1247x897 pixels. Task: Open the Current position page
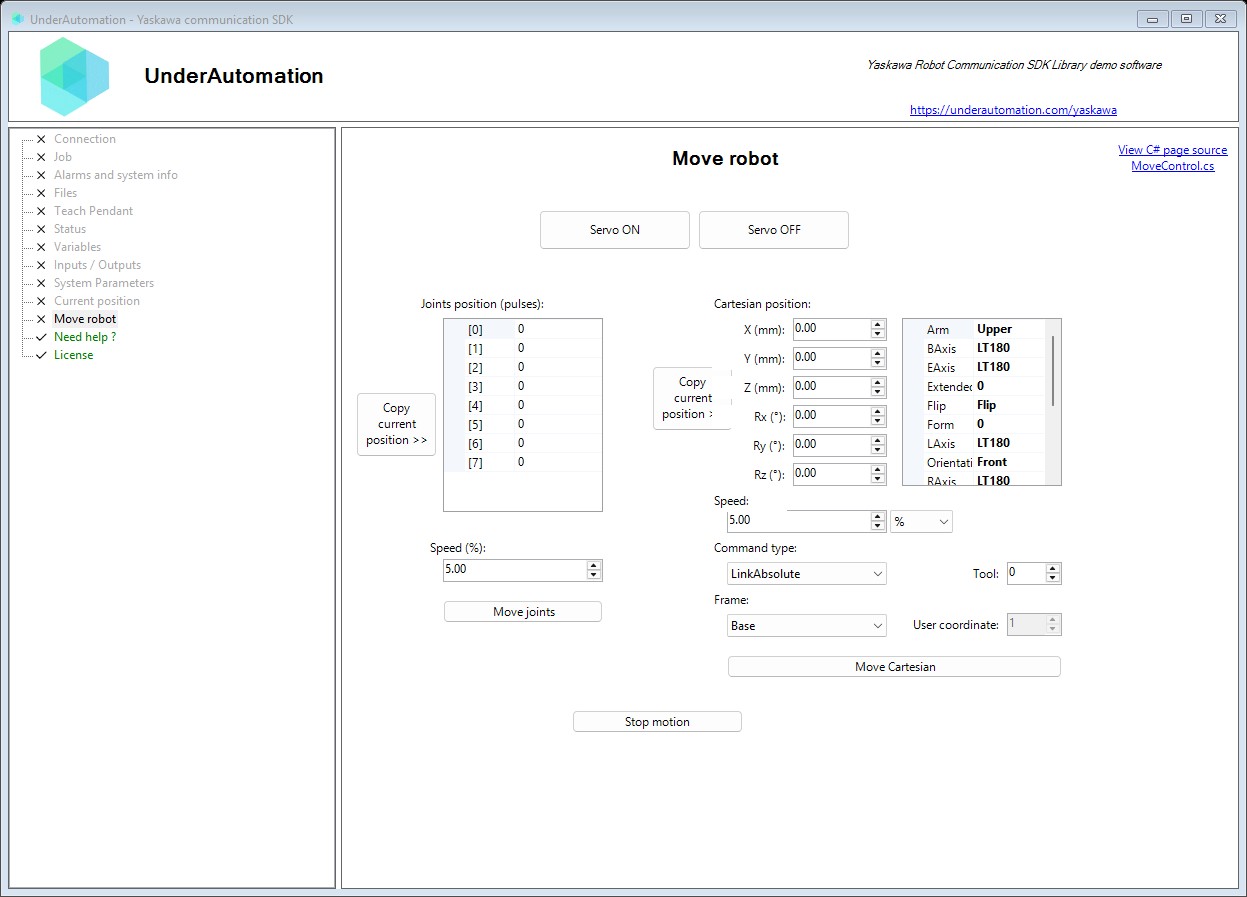click(97, 301)
